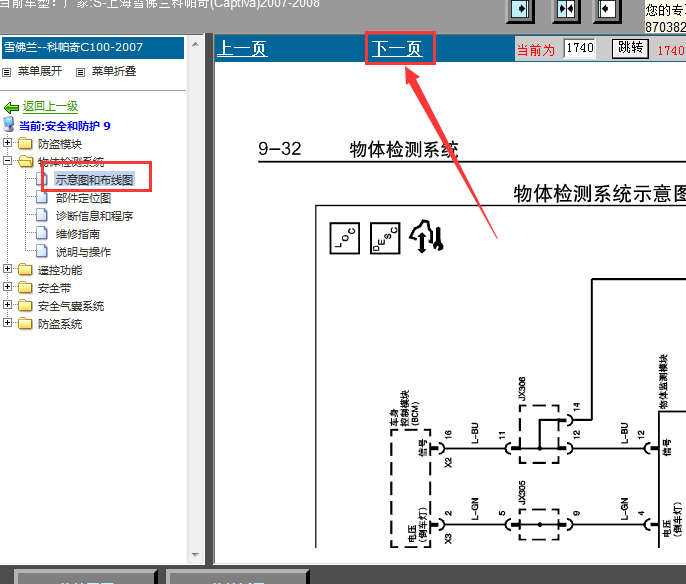The height and width of the screenshot is (584, 686).
Task: Click the document icon next to 维修指南
Action: (x=42, y=233)
